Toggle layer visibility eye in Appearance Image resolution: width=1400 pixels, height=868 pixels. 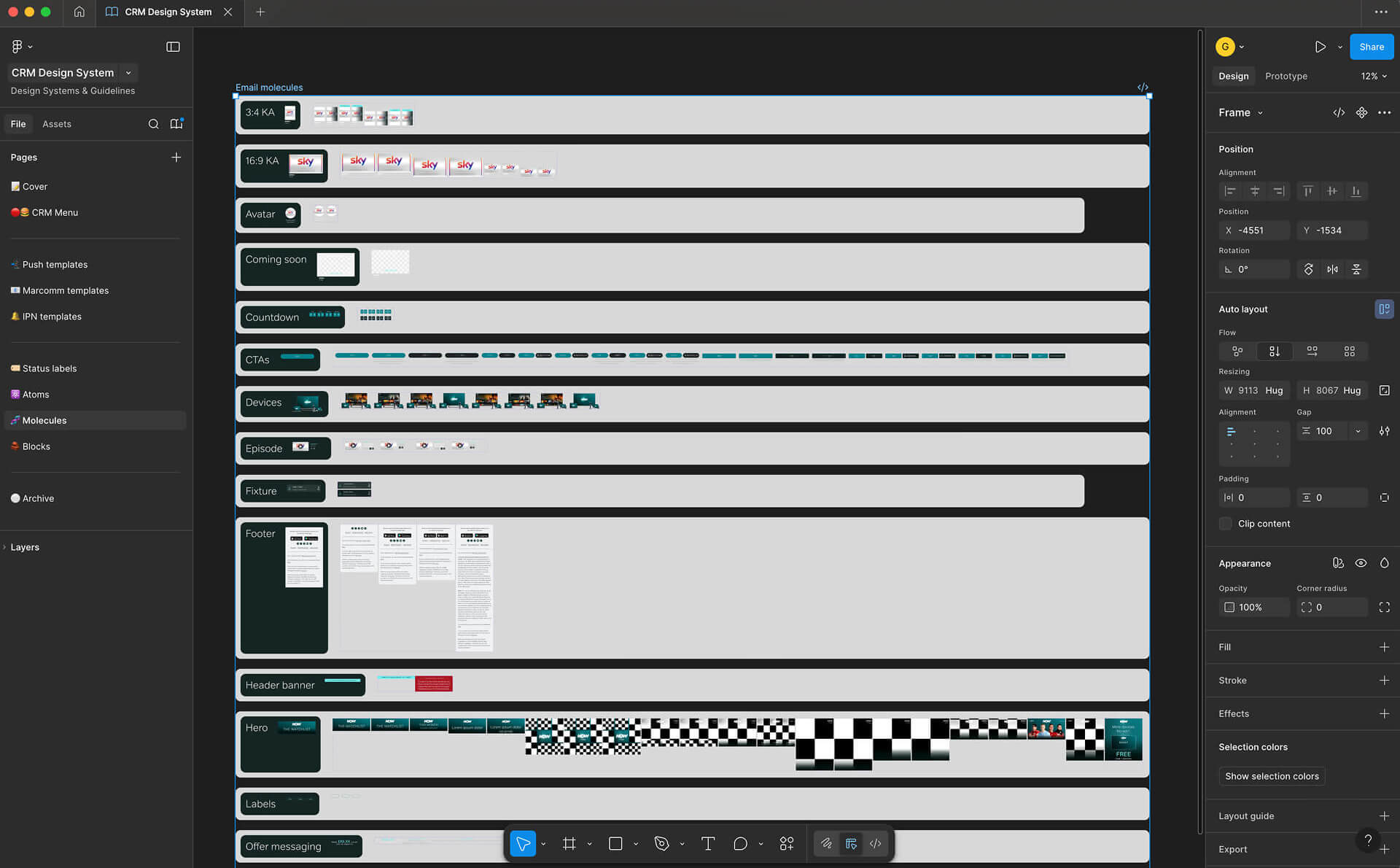(1361, 563)
